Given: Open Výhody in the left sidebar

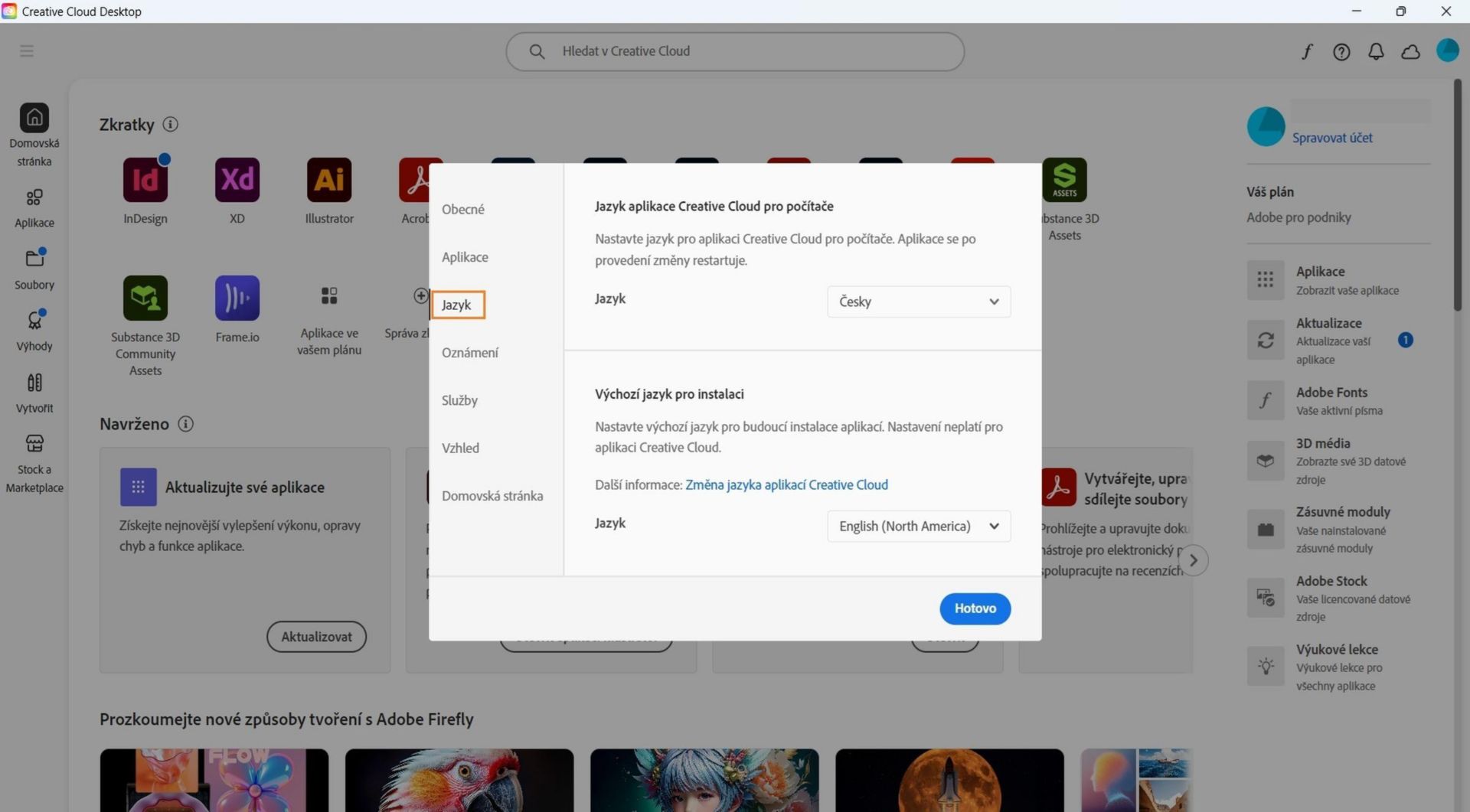Looking at the screenshot, I should (x=34, y=331).
